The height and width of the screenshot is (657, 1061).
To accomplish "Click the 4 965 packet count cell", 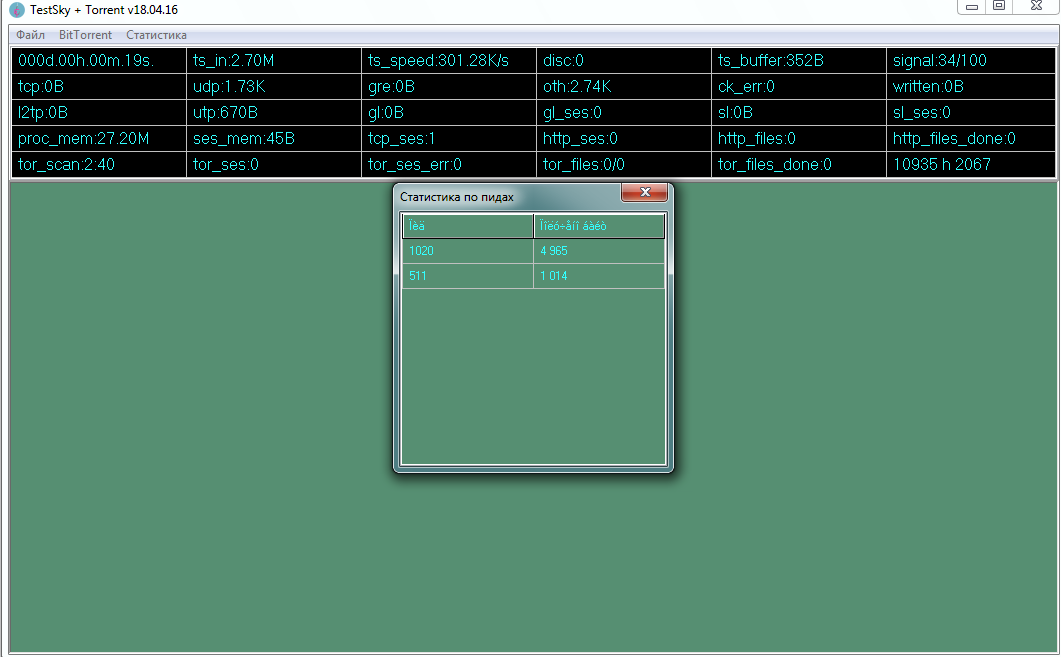I will click(598, 251).
